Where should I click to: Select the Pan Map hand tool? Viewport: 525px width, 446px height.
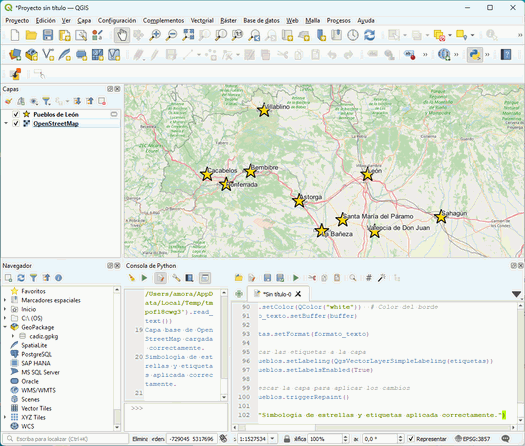[x=122, y=35]
